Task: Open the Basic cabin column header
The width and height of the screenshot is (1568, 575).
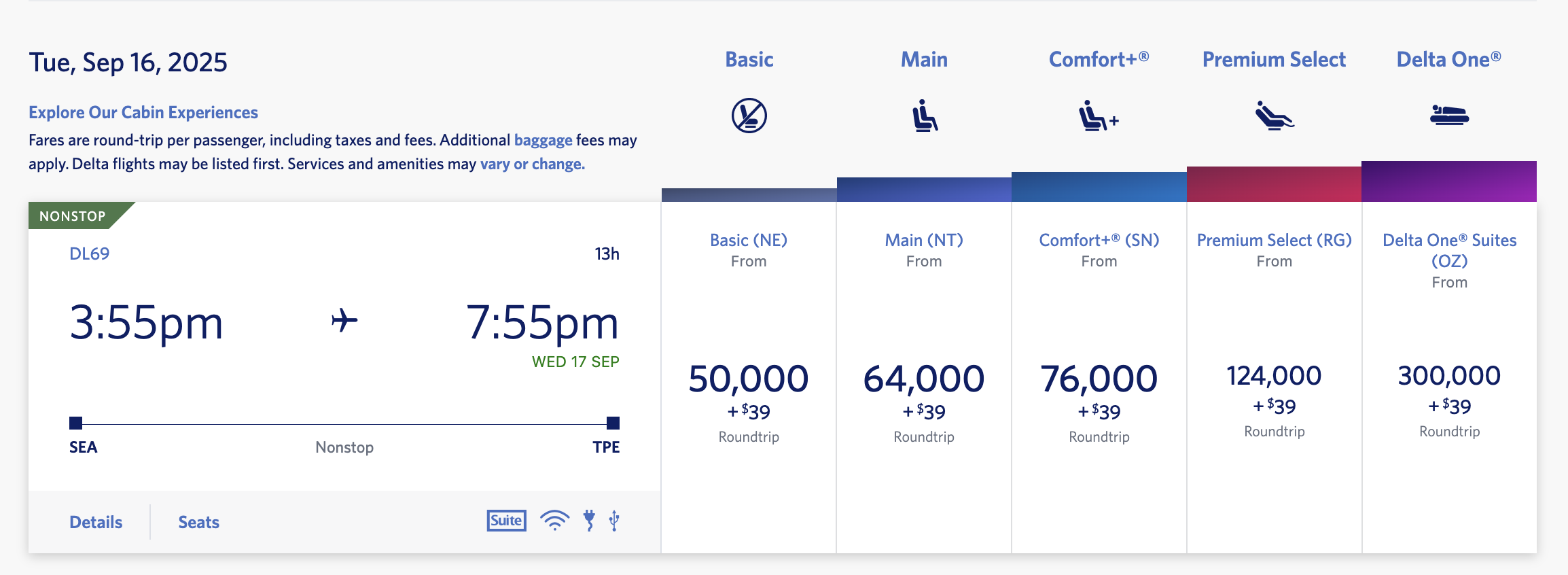Action: (749, 59)
